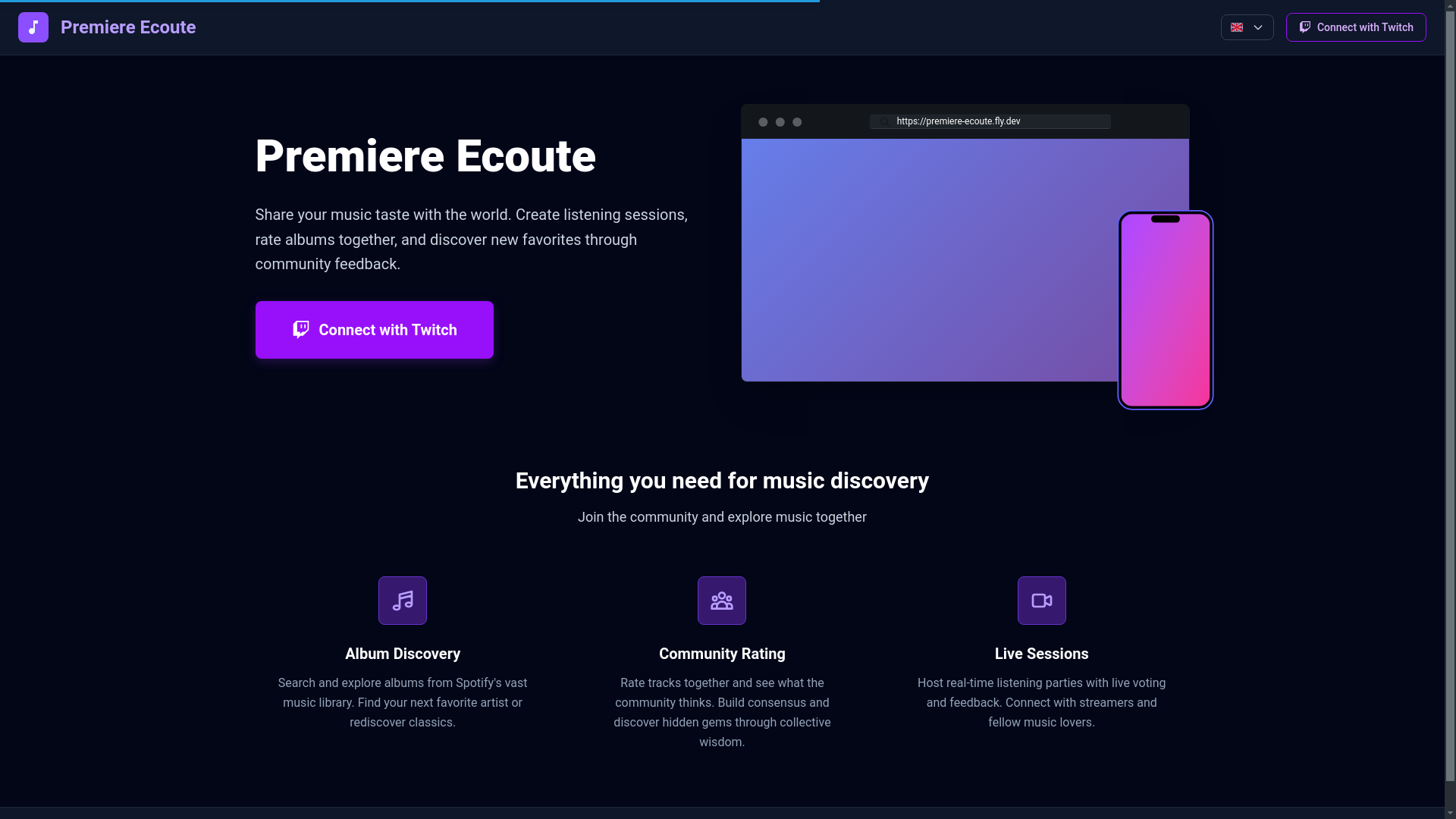Open the language selector dropdown
The image size is (1456, 819).
point(1247,27)
